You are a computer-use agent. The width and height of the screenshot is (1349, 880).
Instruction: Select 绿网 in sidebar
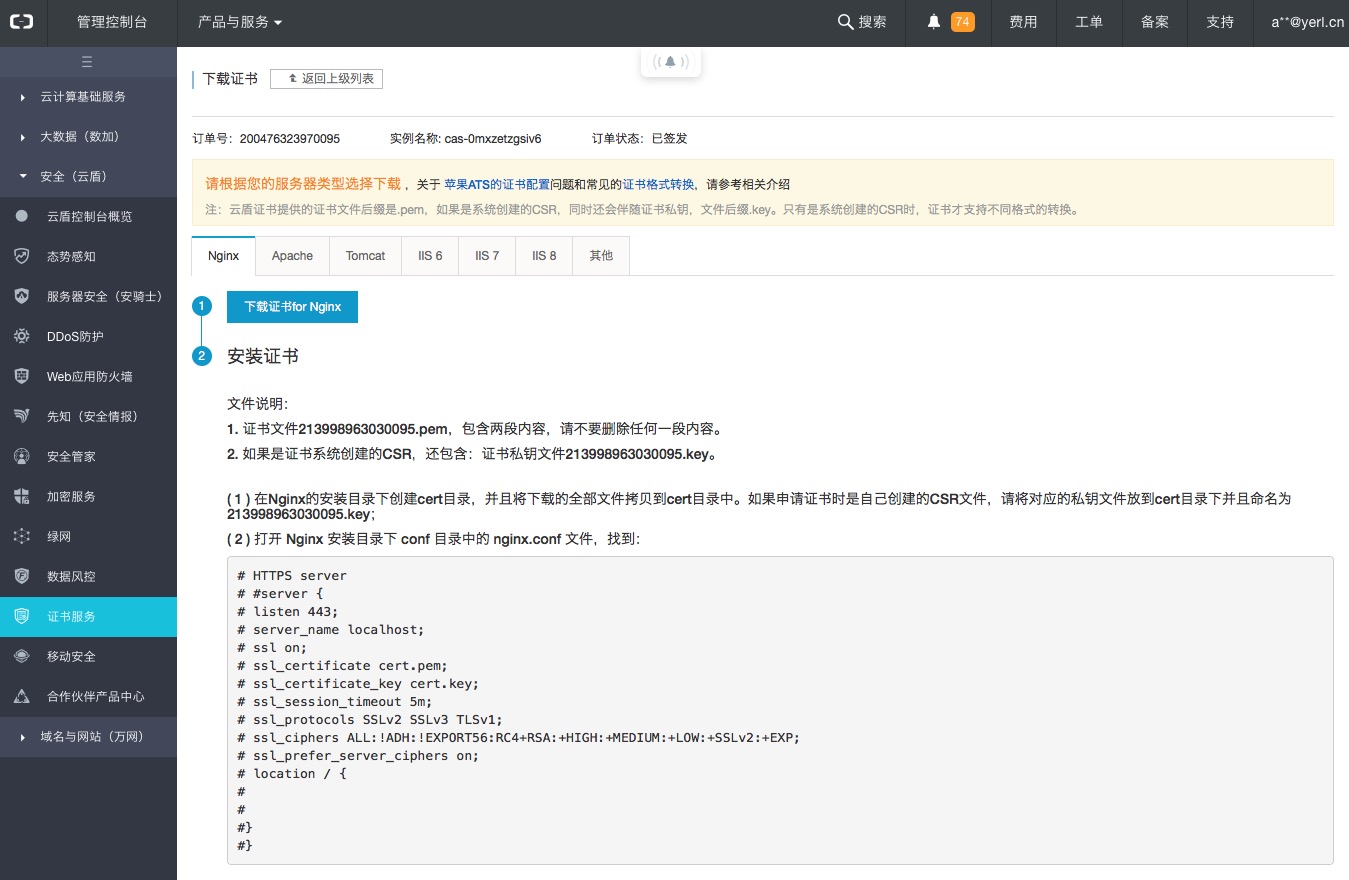88,536
